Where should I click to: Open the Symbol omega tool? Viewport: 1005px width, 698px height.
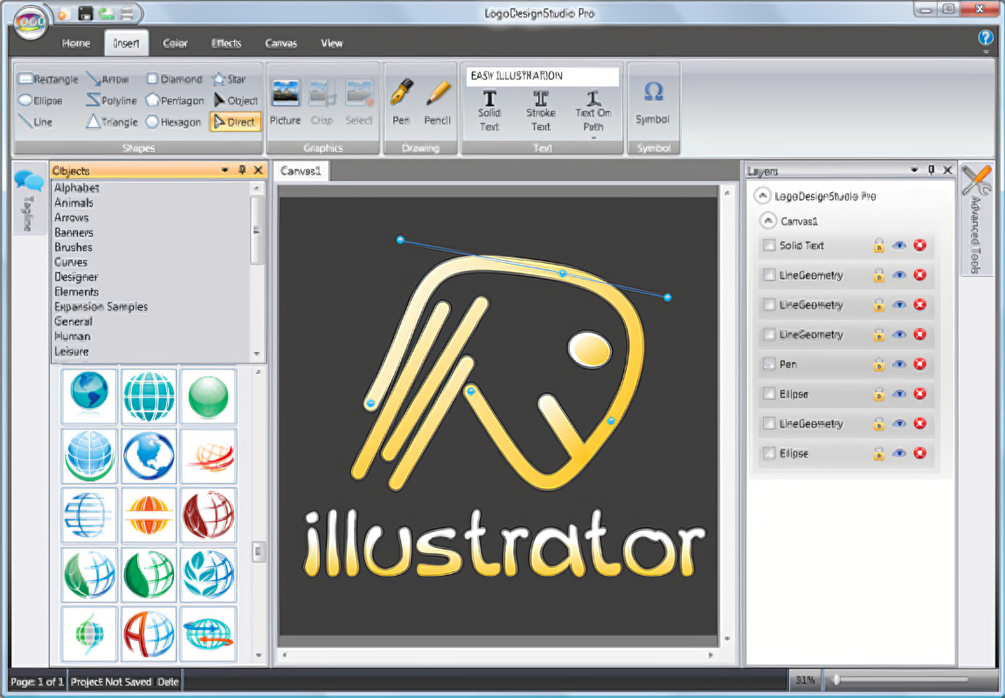652,103
